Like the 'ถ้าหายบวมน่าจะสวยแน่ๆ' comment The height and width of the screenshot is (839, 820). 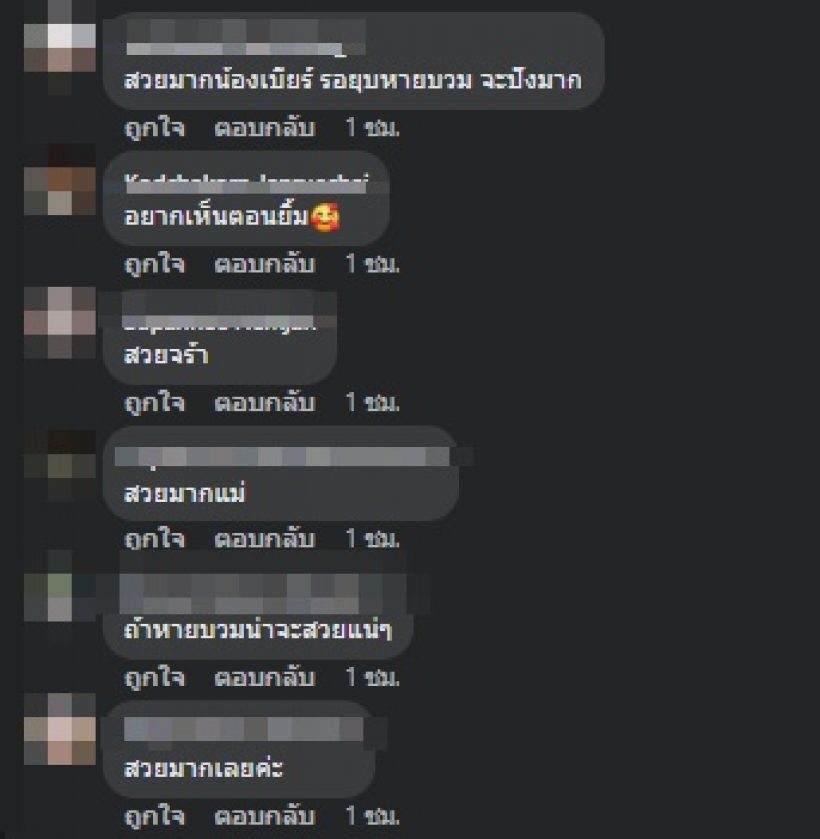tap(155, 678)
